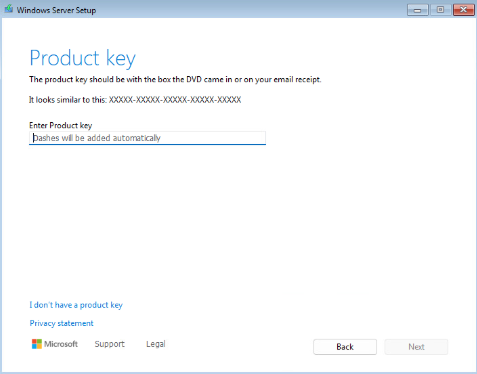
Task: Click the XXXXX-XXXXX sample key format text
Action: pyautogui.click(x=175, y=100)
